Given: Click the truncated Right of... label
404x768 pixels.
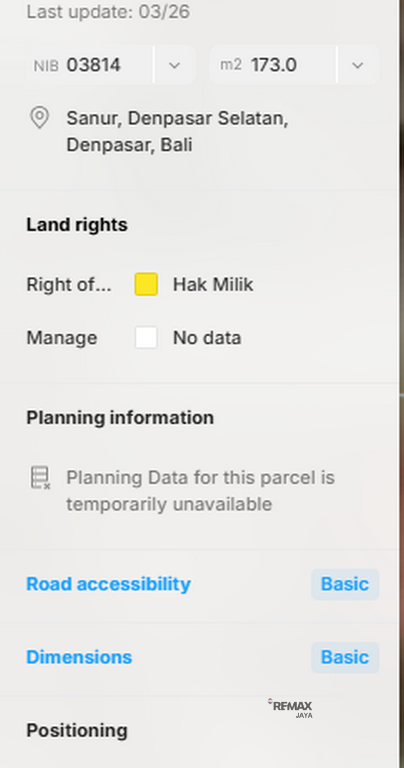Looking at the screenshot, I should coord(69,285).
